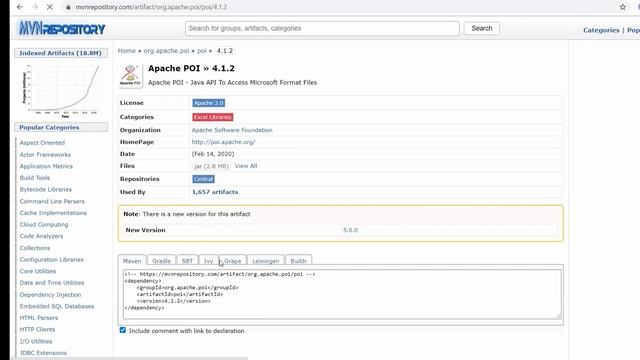
Task: Open the poi breadcrumb link
Action: [202, 51]
